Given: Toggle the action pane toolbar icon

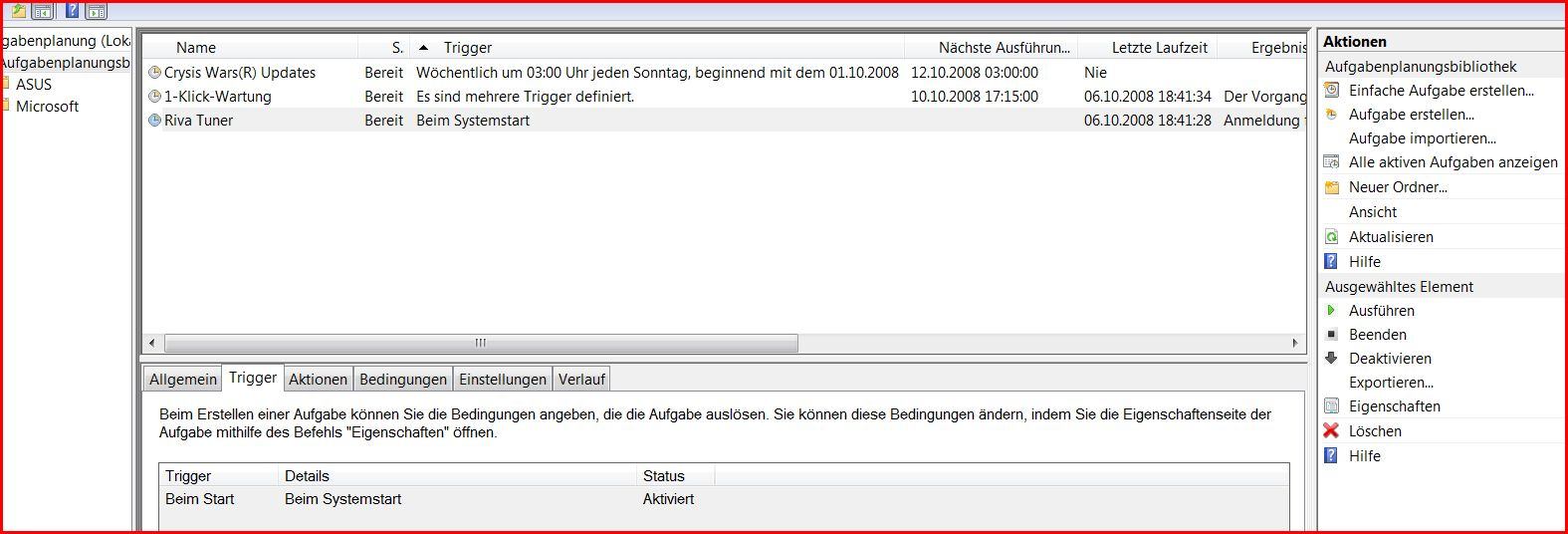Looking at the screenshot, I should (97, 11).
